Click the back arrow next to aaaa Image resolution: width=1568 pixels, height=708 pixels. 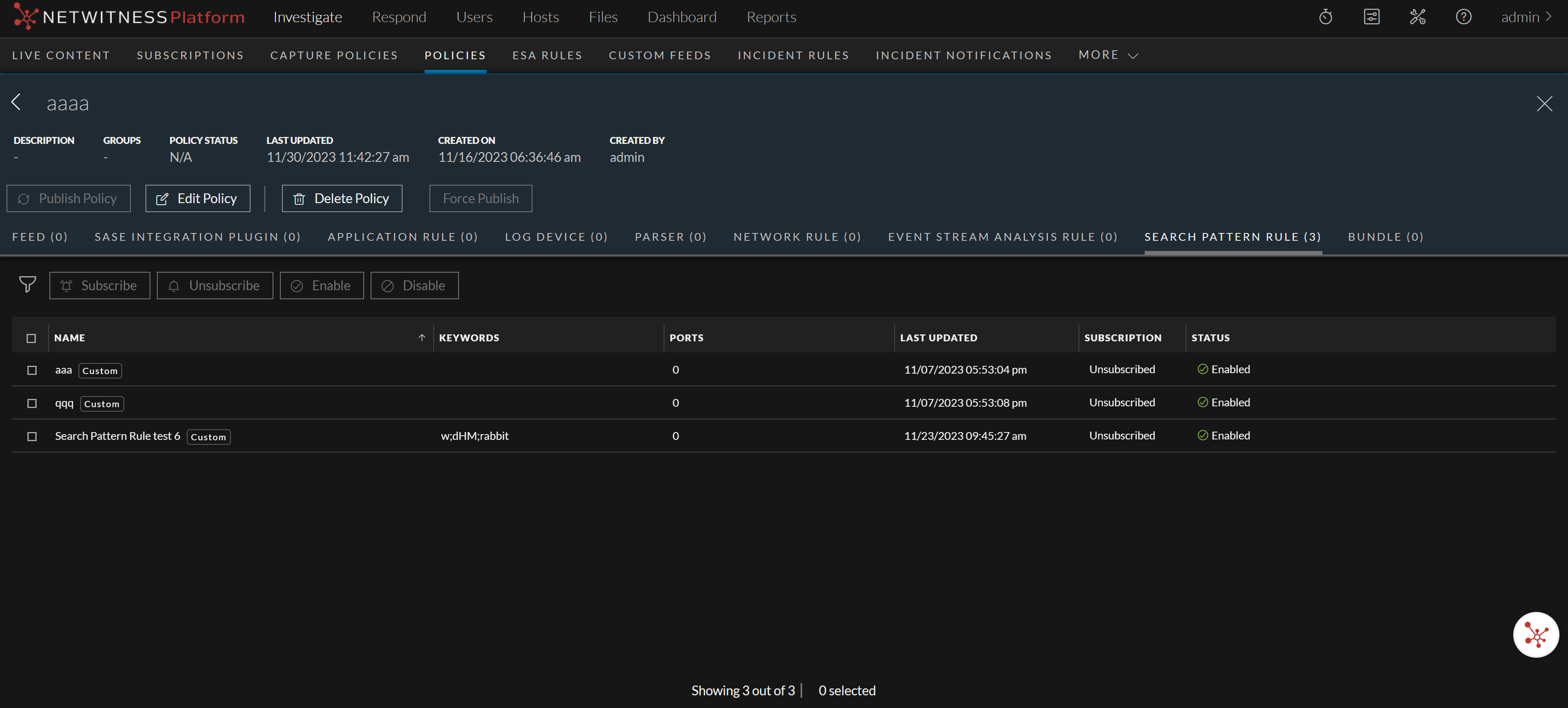pyautogui.click(x=16, y=102)
